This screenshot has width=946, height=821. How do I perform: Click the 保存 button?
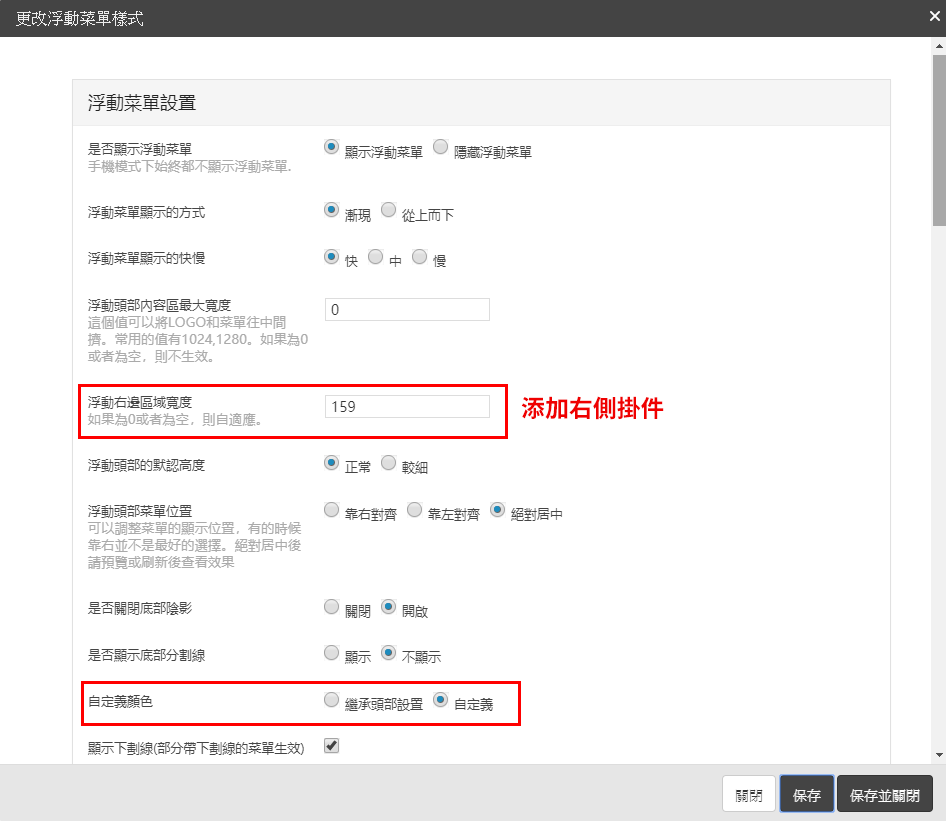click(807, 794)
